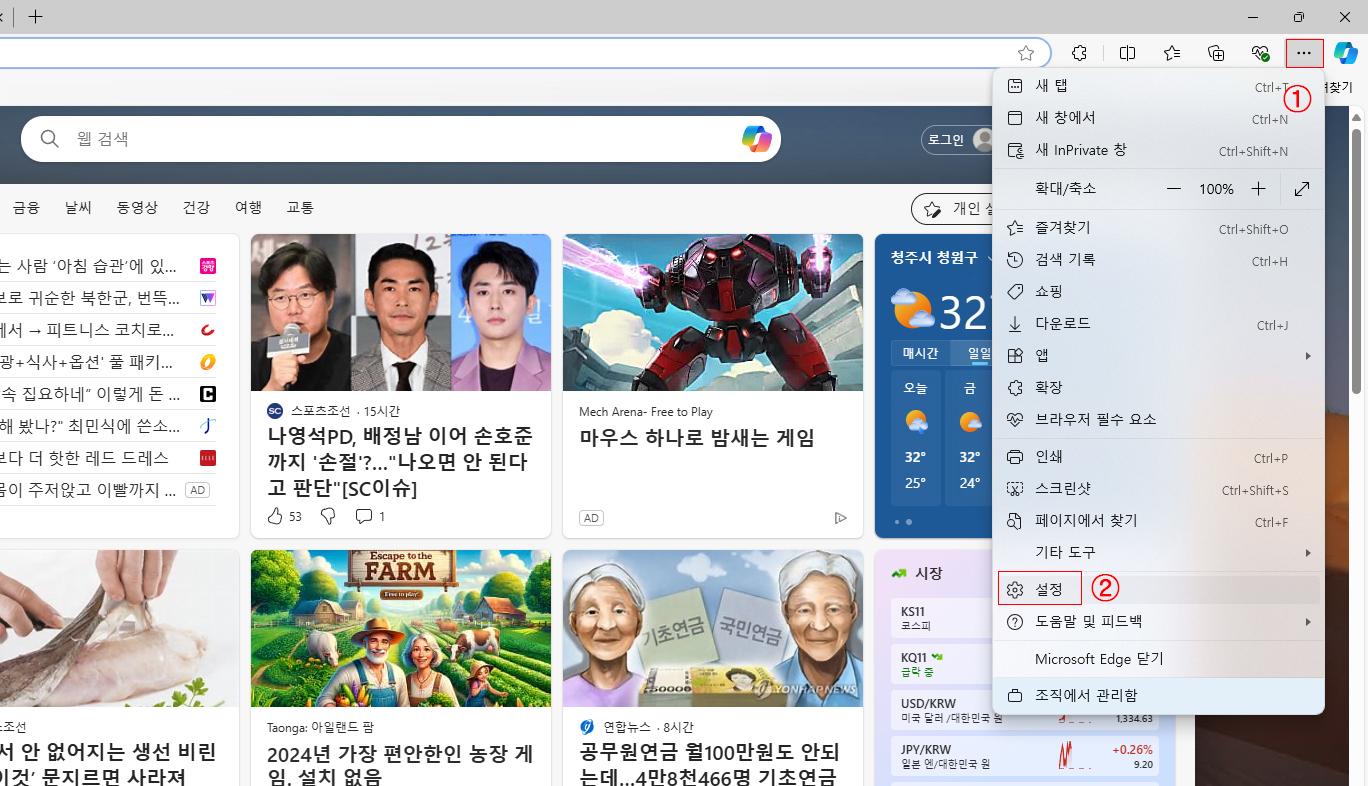This screenshot has height=786, width=1368.
Task: Open 2024년 가장 편안한인 농장 게임 link
Action: click(x=400, y=763)
